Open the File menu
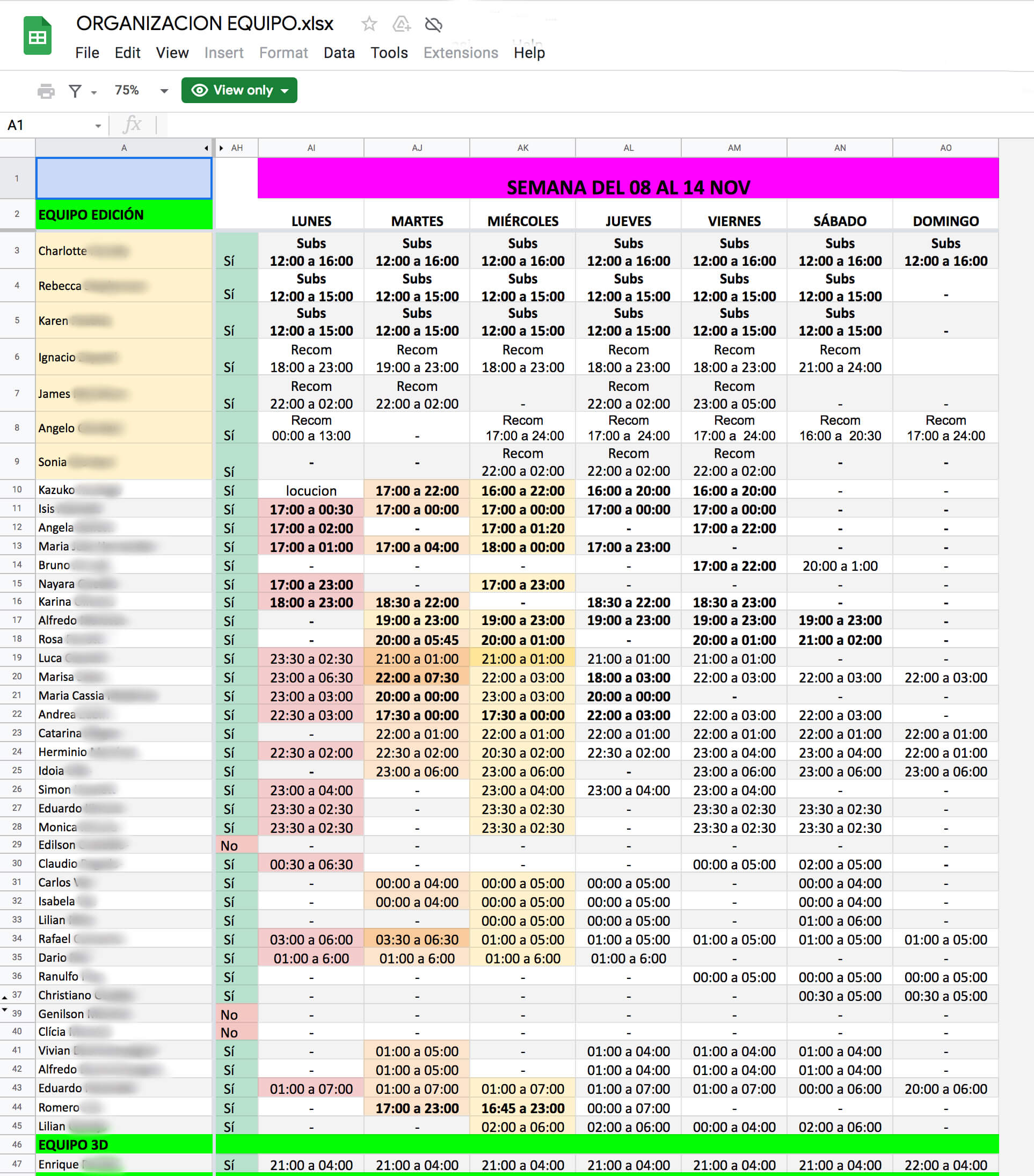1034x1176 pixels. click(x=87, y=53)
